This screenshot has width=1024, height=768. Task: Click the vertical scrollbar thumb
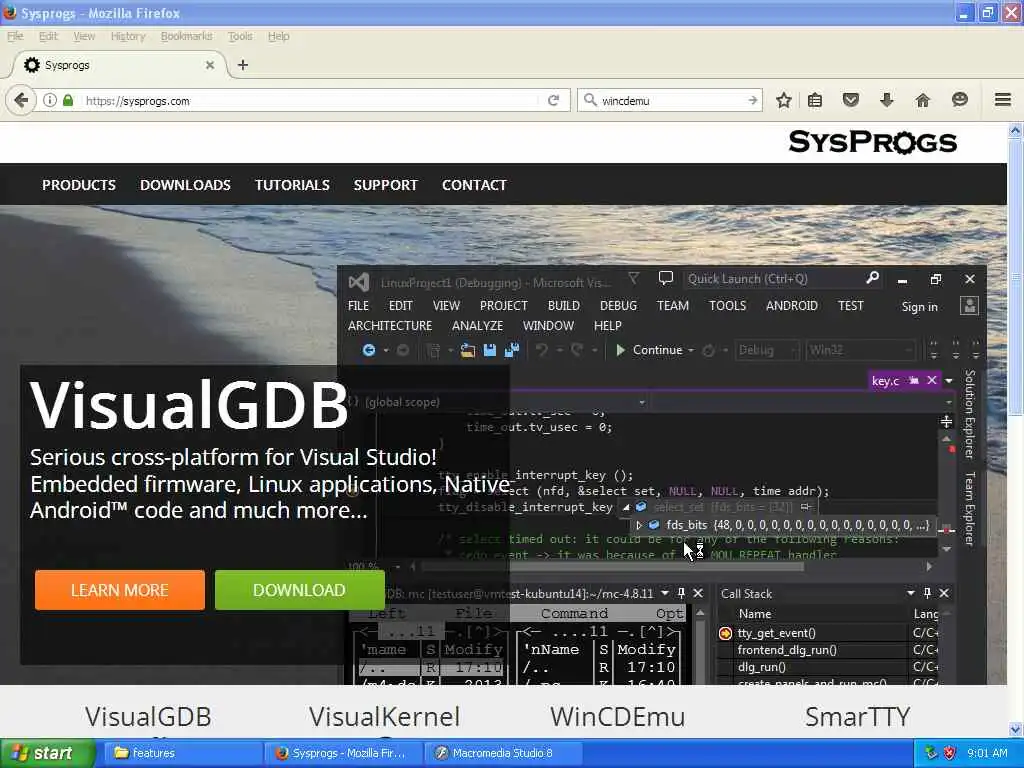[x=1015, y=276]
